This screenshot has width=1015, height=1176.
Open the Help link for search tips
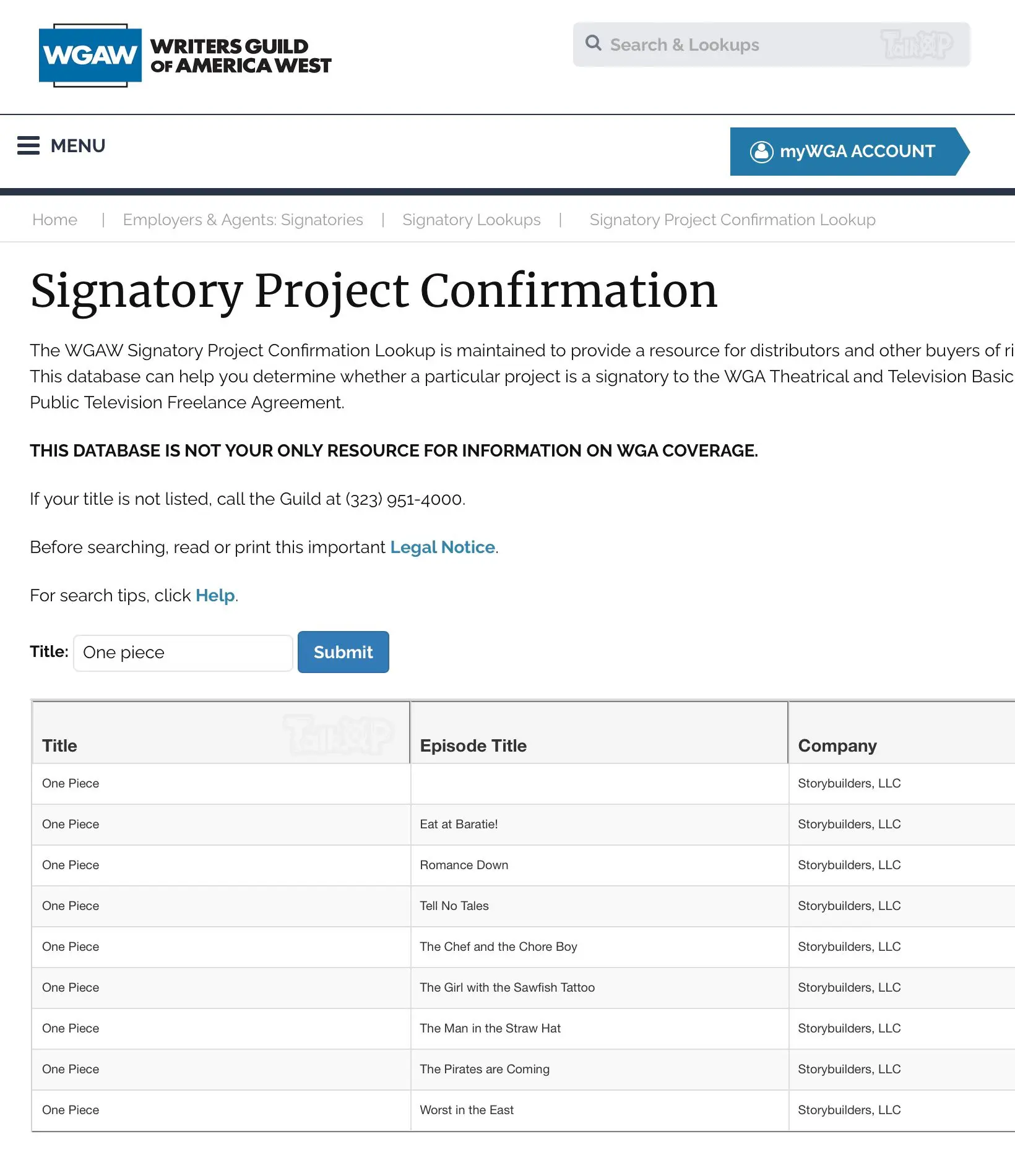[215, 596]
